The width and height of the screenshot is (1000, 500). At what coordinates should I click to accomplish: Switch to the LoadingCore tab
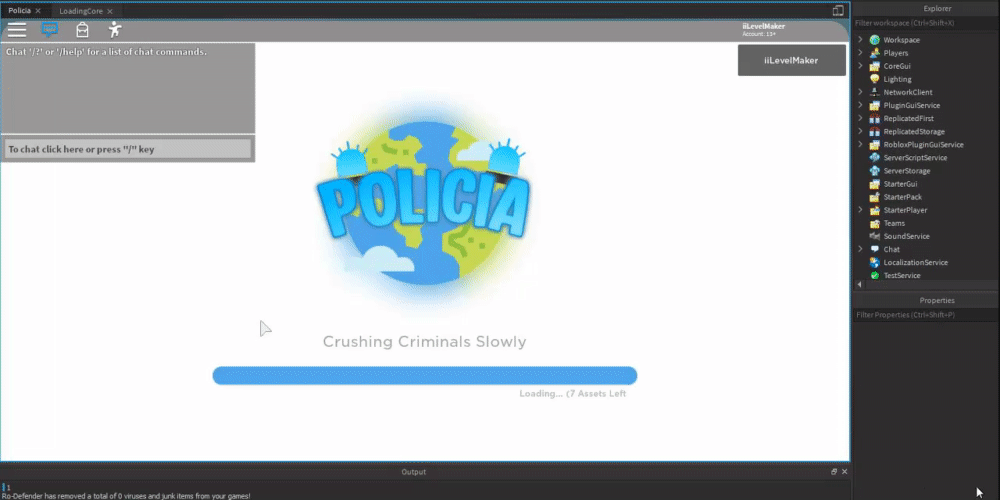(81, 11)
